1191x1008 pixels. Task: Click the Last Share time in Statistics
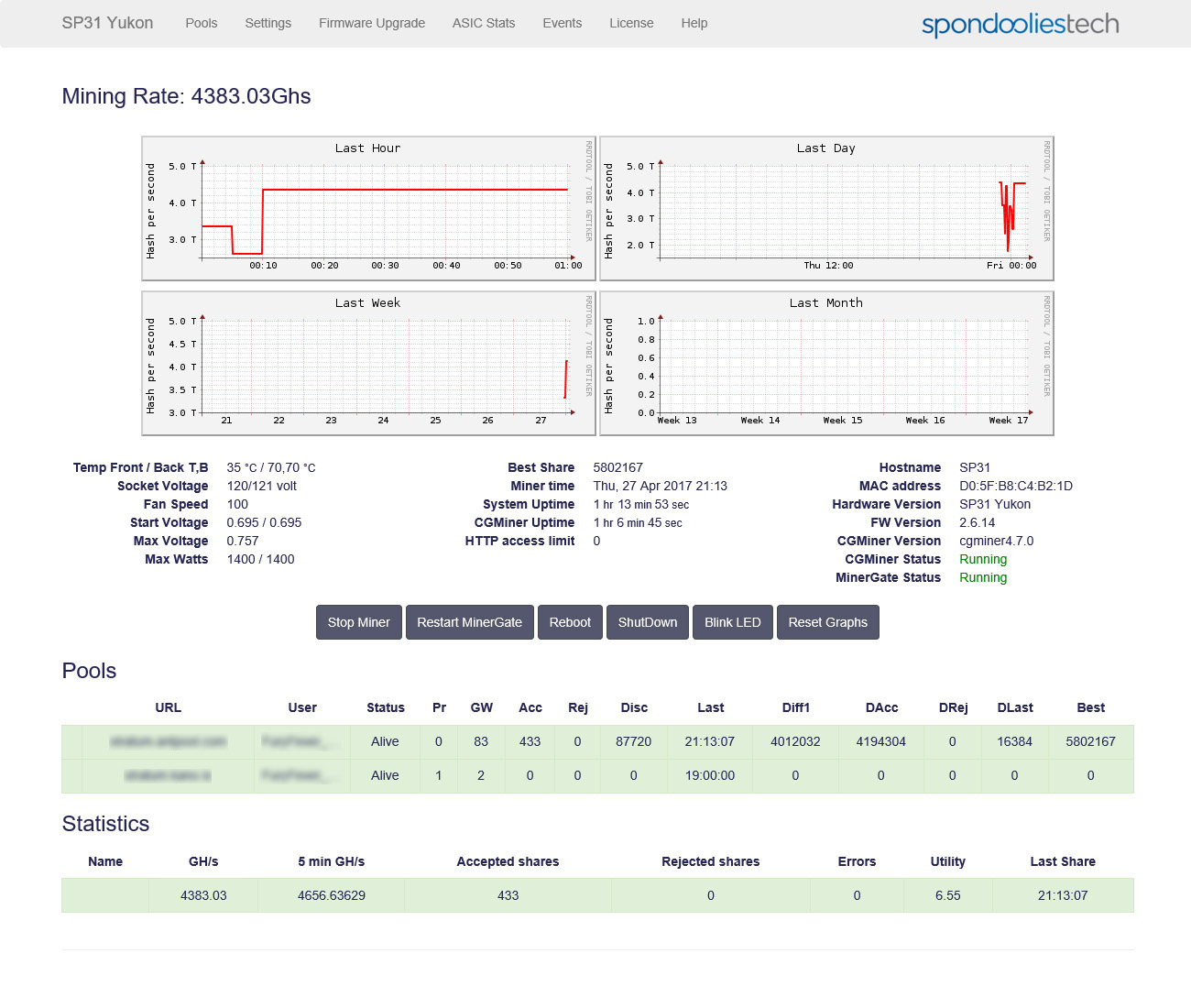[x=1063, y=895]
